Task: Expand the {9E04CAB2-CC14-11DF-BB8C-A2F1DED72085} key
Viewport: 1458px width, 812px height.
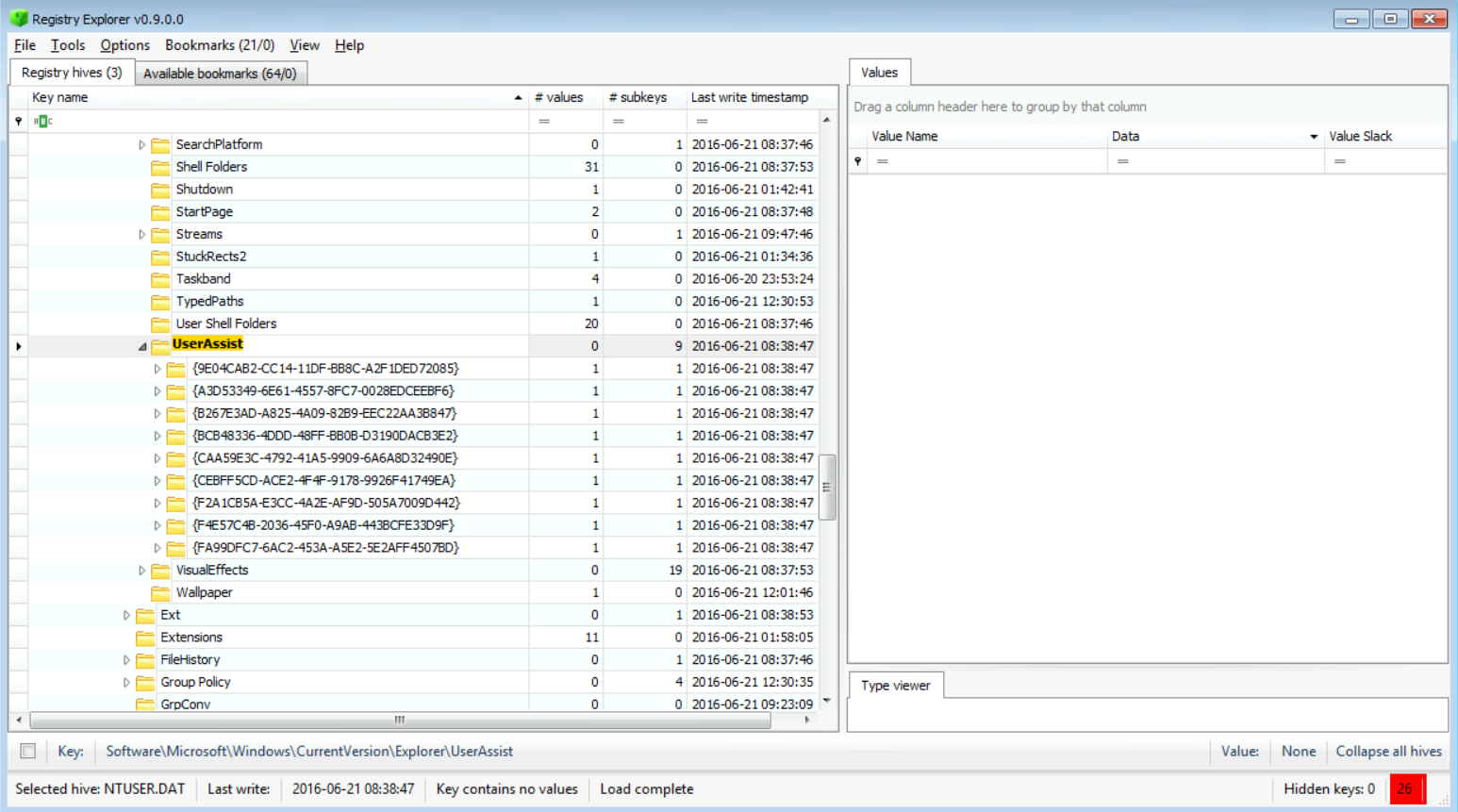Action: point(157,369)
